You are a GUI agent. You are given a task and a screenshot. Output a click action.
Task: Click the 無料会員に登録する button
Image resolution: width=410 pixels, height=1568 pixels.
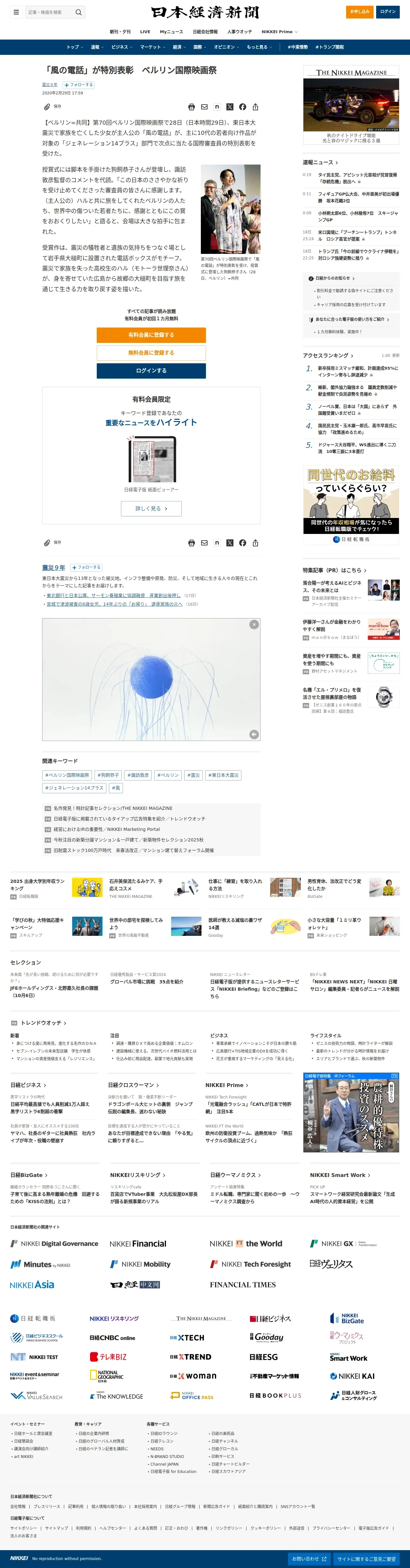151,353
